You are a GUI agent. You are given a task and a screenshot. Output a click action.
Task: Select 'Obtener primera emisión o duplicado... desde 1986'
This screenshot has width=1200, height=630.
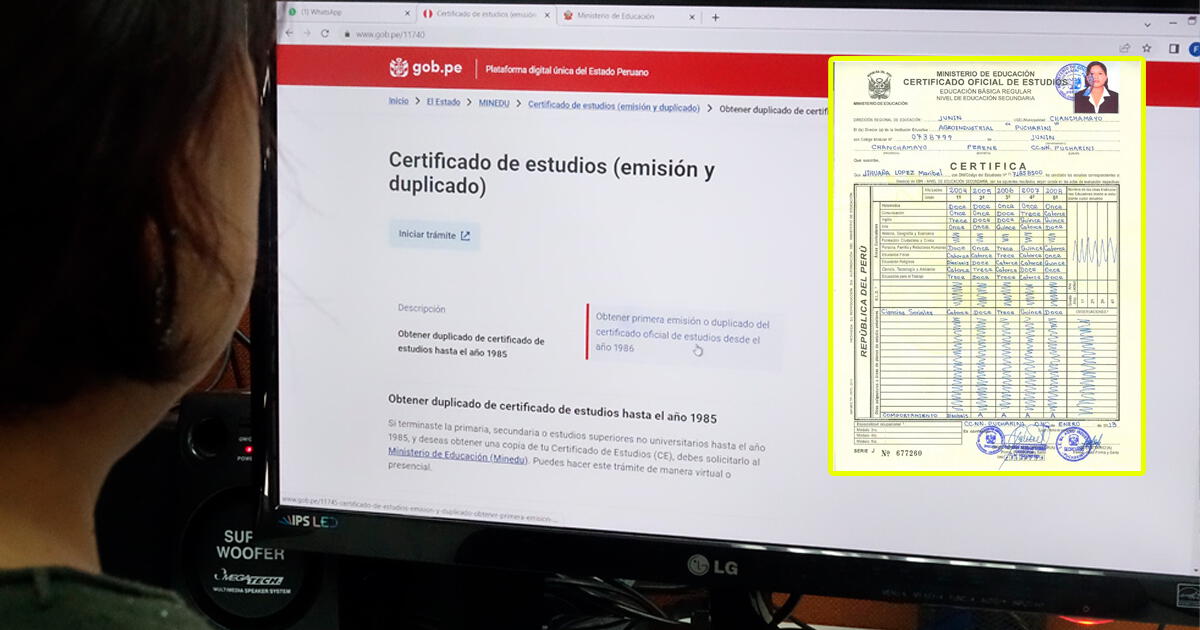click(683, 335)
